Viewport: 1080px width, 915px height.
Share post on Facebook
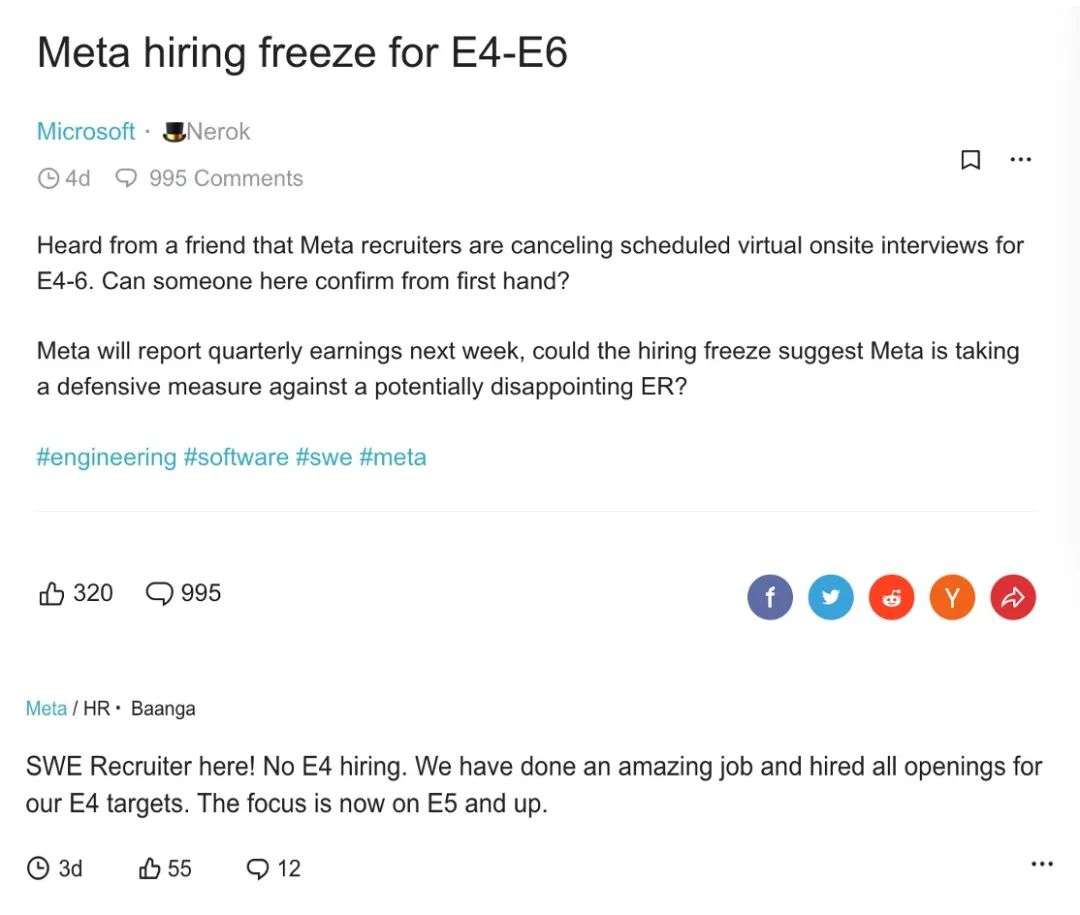(x=770, y=598)
